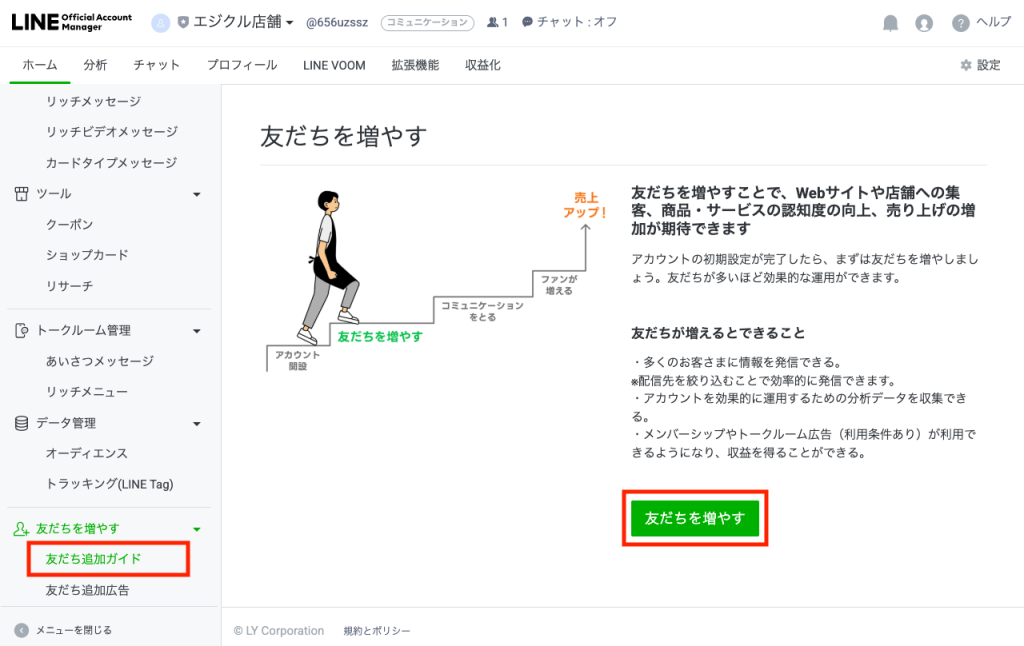This screenshot has height=646, width=1024.
Task: Open settings via the gear icon
Action: coord(966,65)
